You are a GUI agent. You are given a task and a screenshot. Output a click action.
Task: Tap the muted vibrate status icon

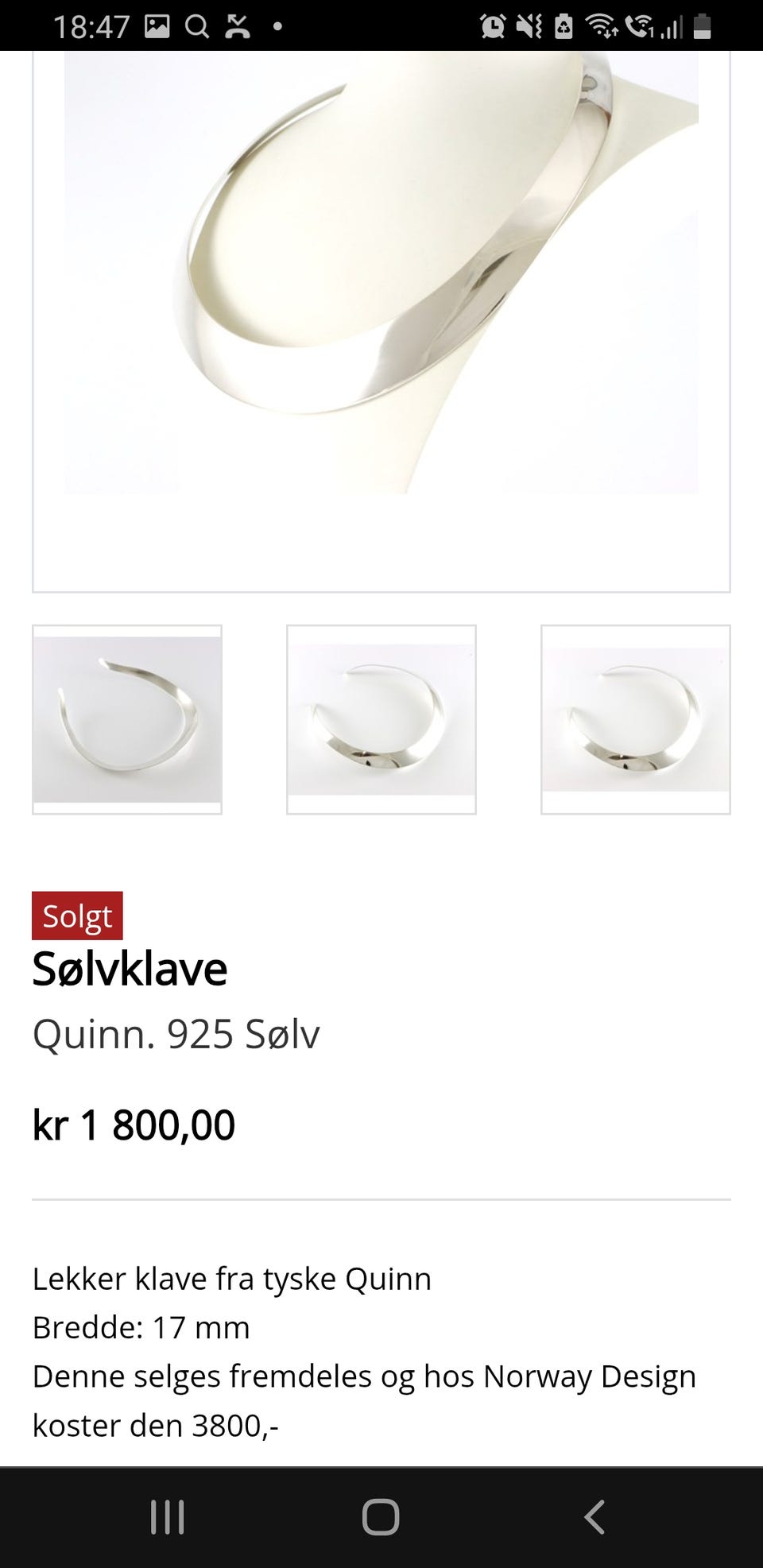[x=529, y=26]
